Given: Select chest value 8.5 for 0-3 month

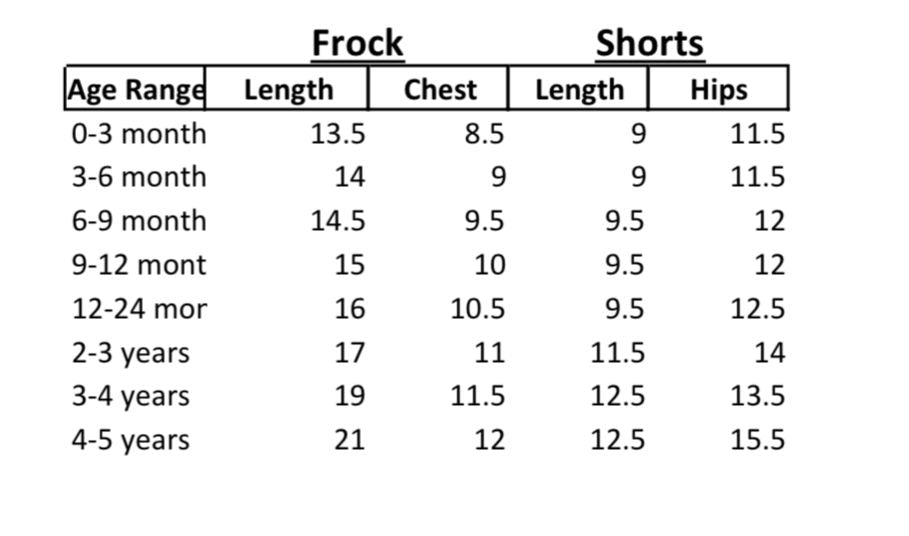Looking at the screenshot, I should [484, 134].
